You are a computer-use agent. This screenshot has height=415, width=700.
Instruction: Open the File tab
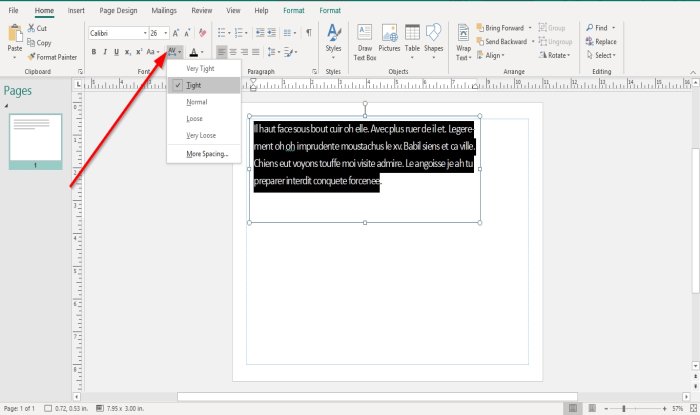tap(13, 10)
